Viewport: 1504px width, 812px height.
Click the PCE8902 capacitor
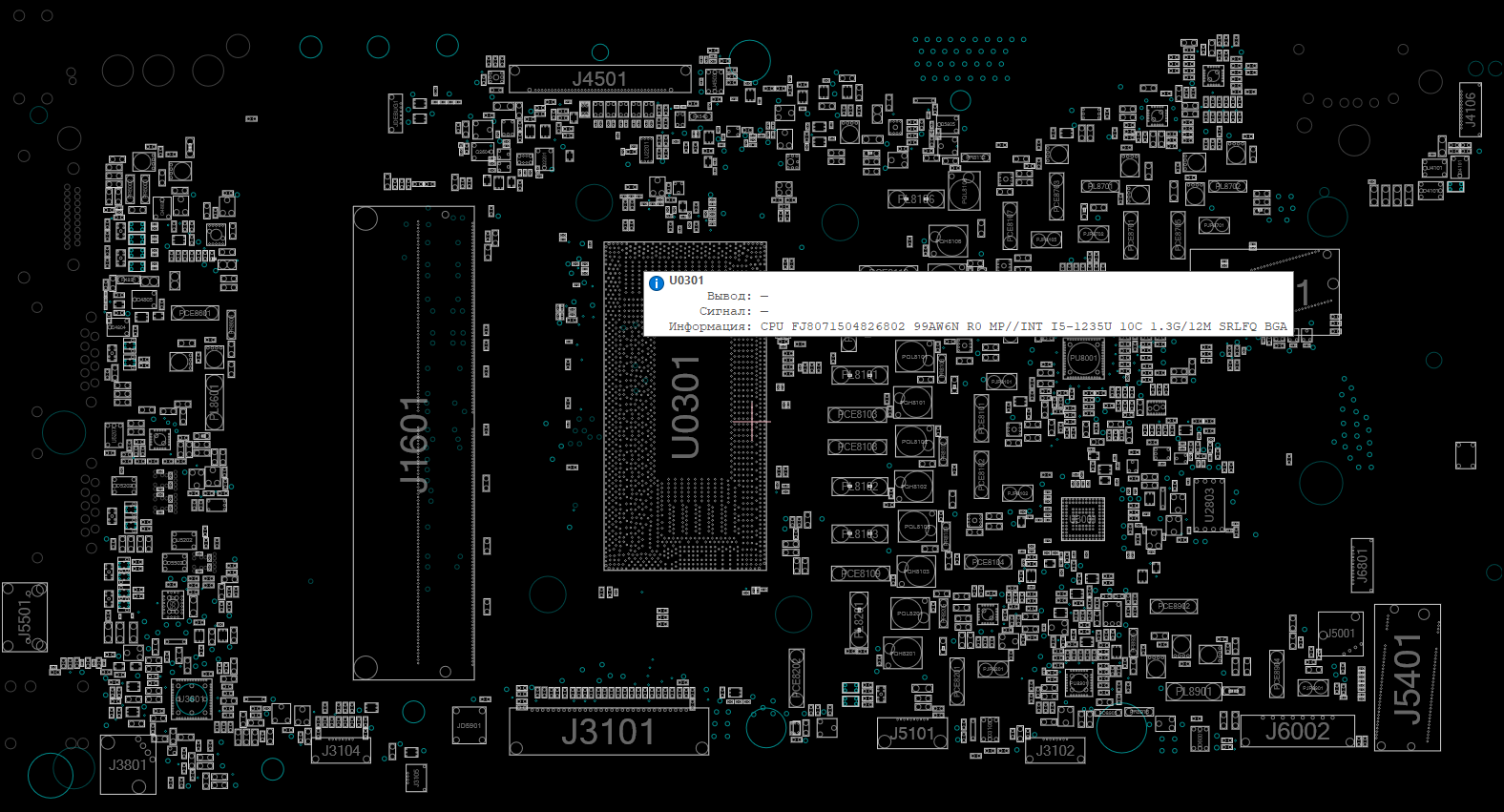(x=1173, y=606)
